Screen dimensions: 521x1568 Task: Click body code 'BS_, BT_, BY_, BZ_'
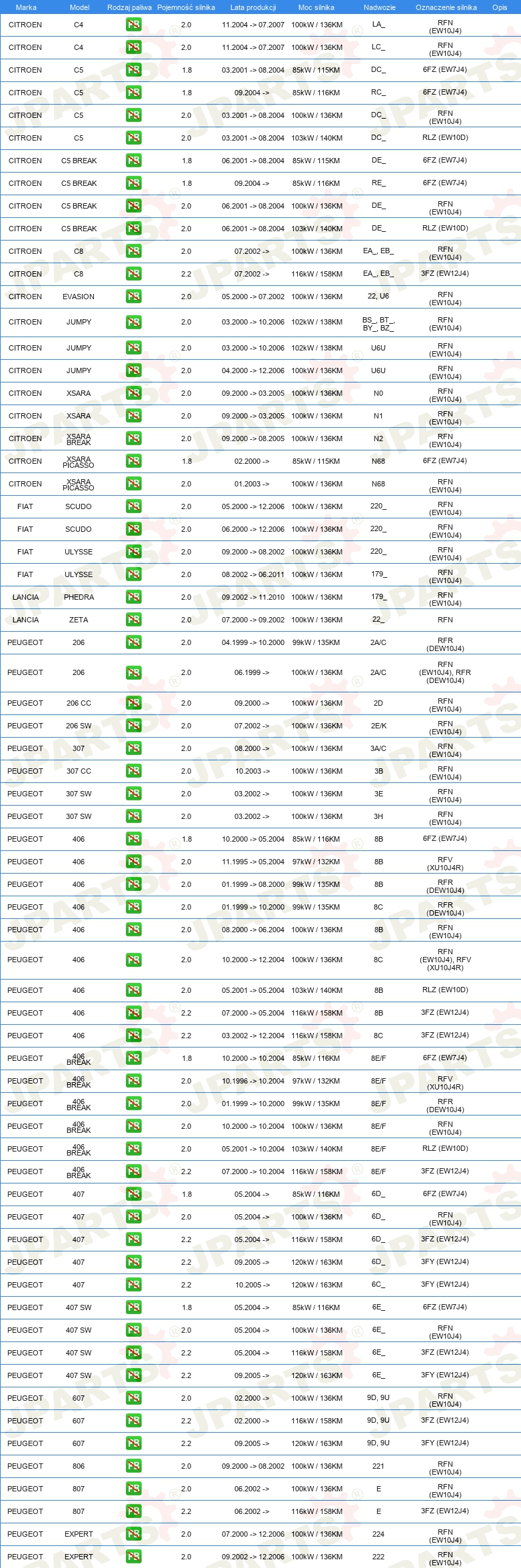tap(378, 324)
